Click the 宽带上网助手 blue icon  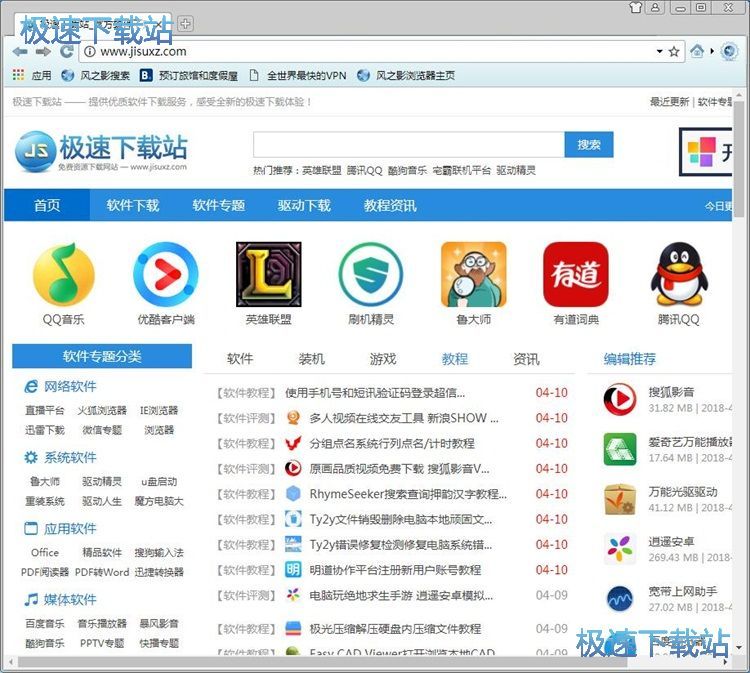620,599
